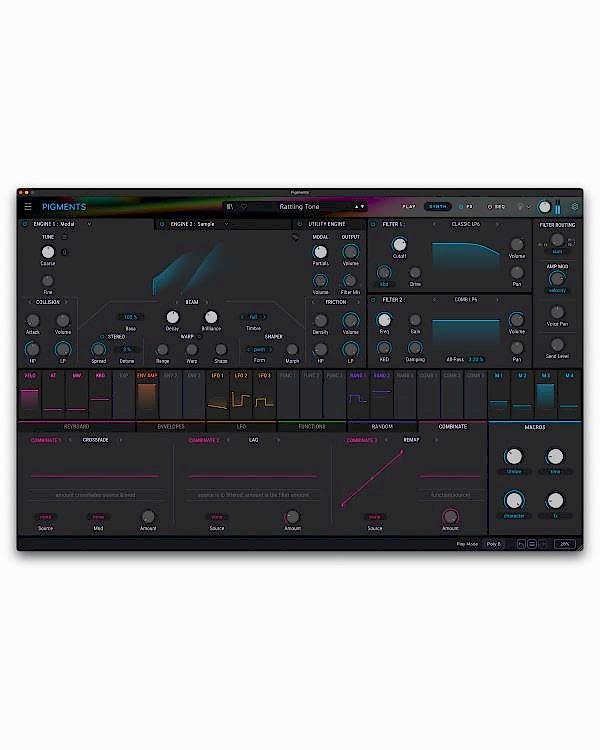Expand Engine 2 Sample type dropdown chevron
This screenshot has width=600, height=750.
(226, 224)
